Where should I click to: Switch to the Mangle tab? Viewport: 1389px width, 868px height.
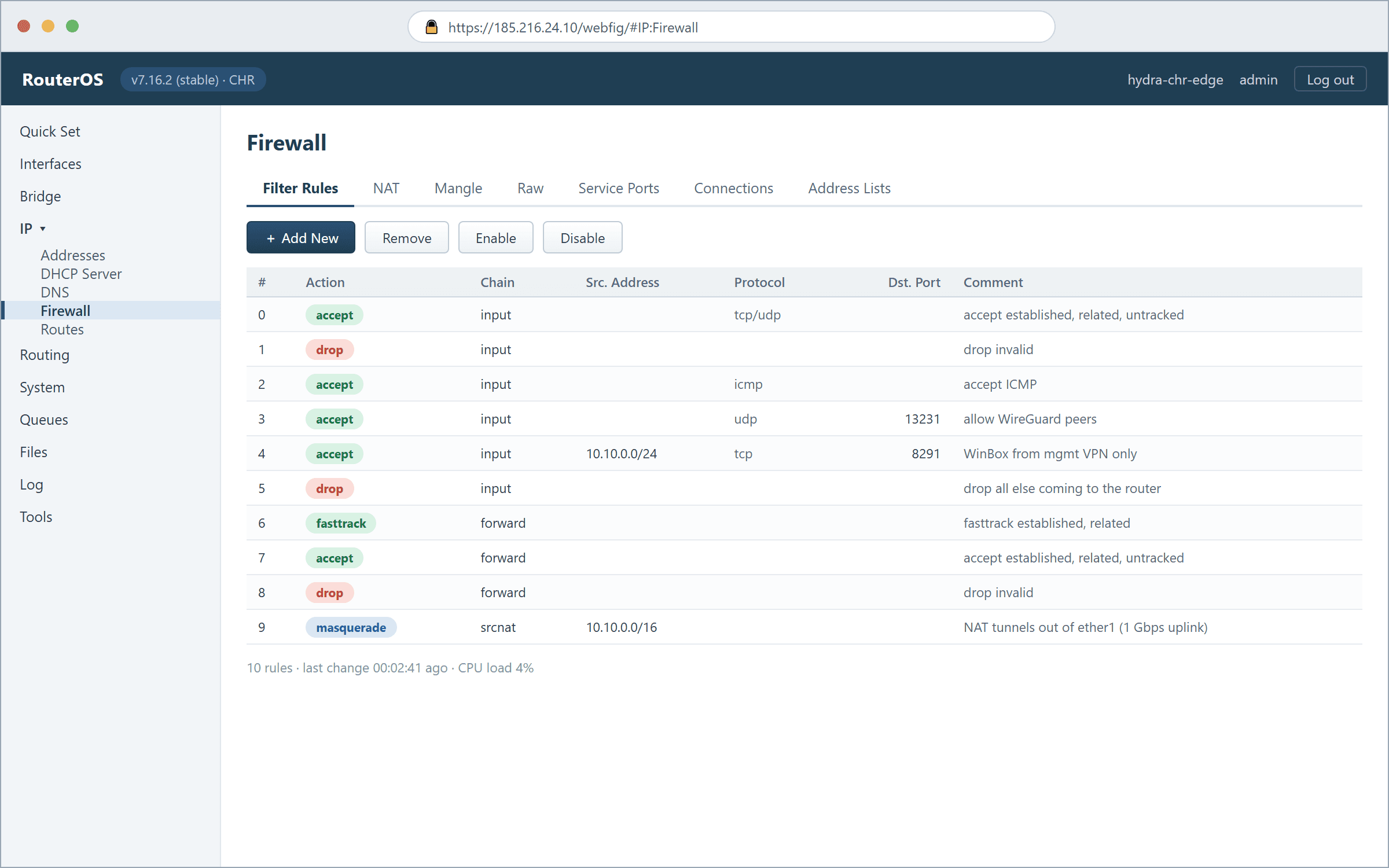[x=458, y=188]
